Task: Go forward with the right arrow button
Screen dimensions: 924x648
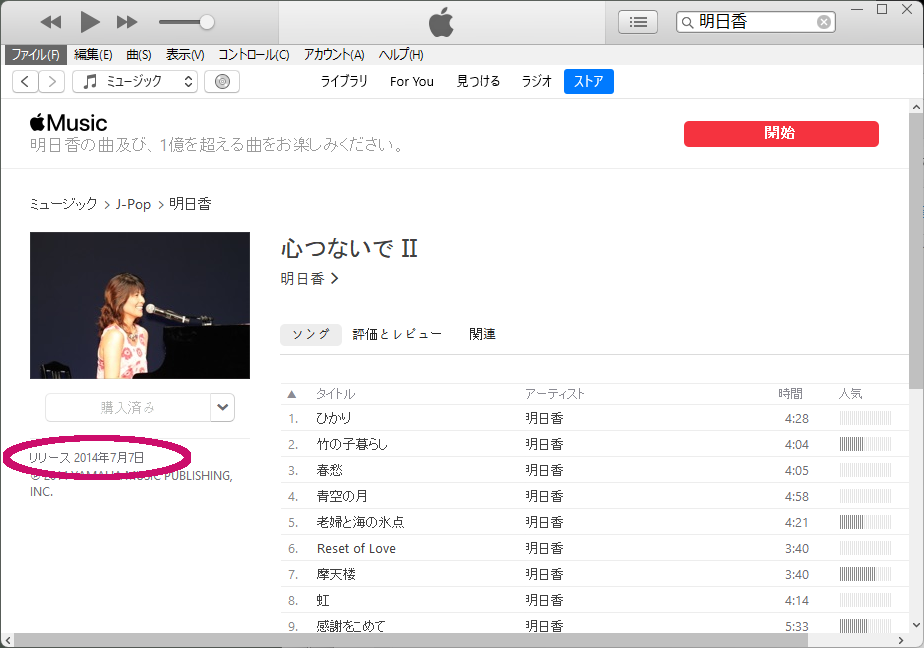Action: point(52,81)
